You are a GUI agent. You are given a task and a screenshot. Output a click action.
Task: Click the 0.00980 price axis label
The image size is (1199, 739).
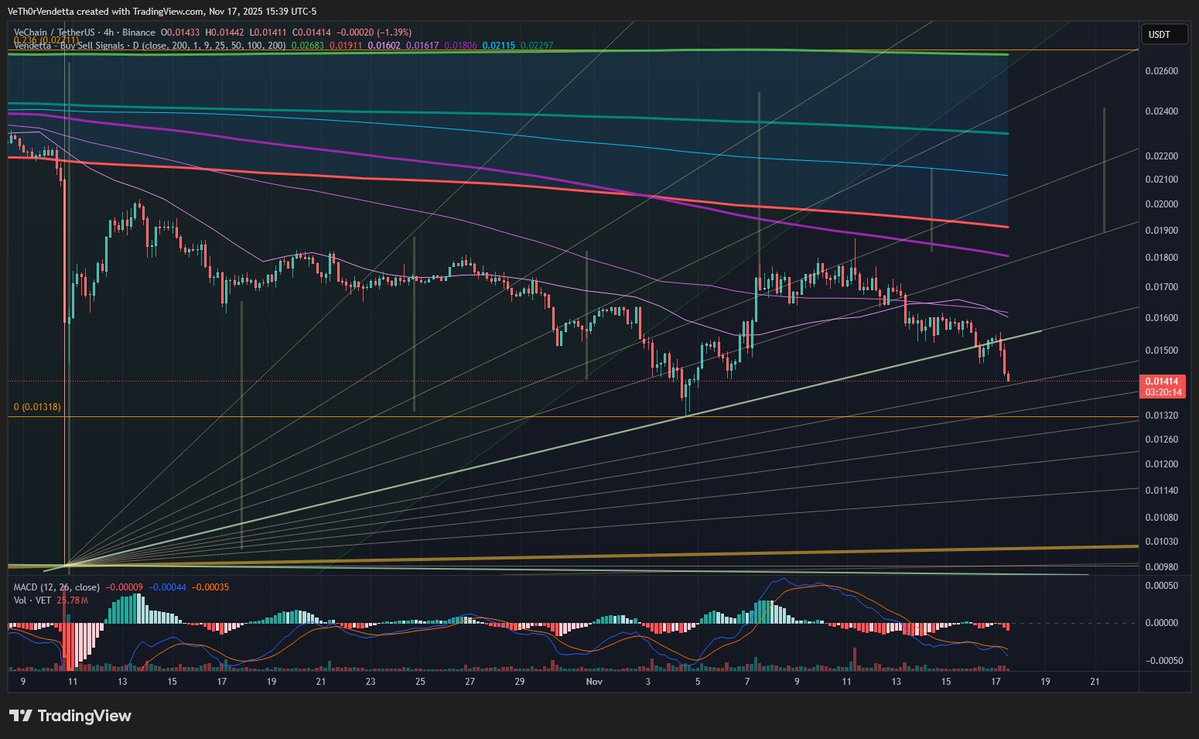[x=1161, y=567]
